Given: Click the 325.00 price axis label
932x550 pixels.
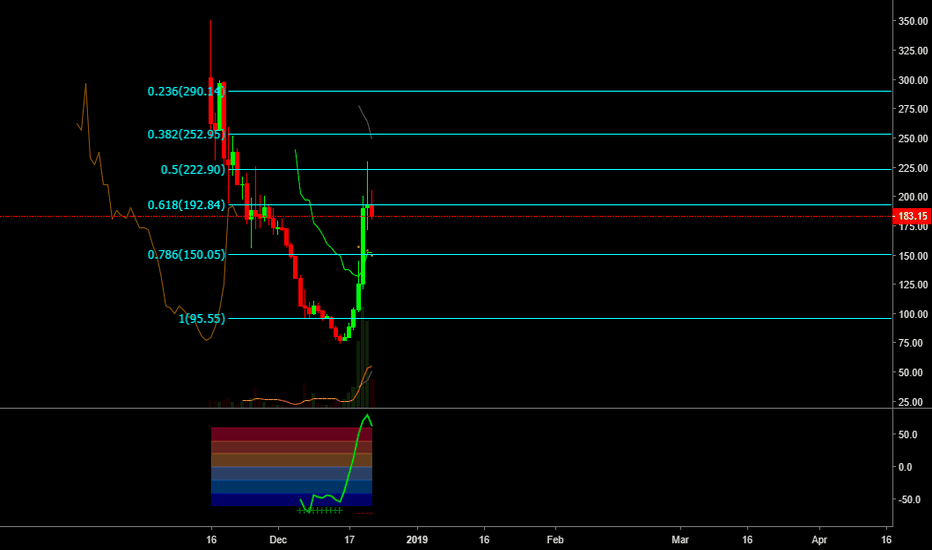Looking at the screenshot, I should tap(913, 51).
